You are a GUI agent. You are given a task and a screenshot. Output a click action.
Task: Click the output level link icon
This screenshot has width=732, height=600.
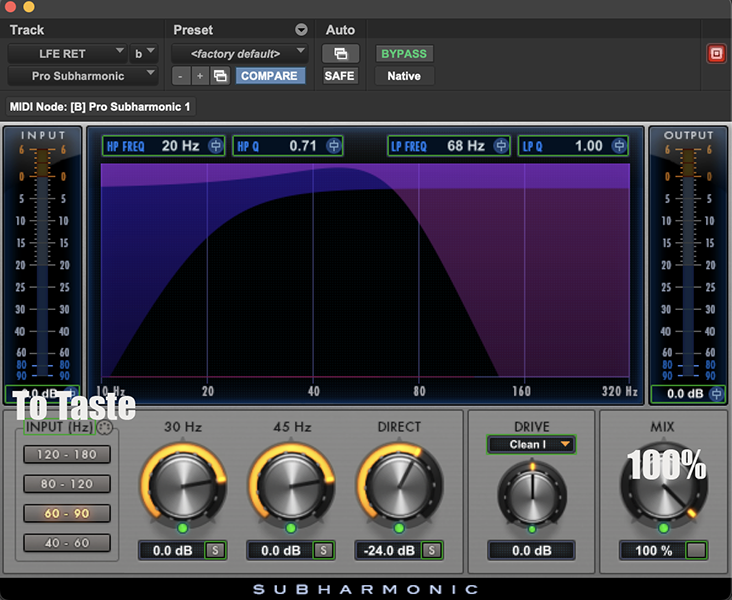click(716, 394)
